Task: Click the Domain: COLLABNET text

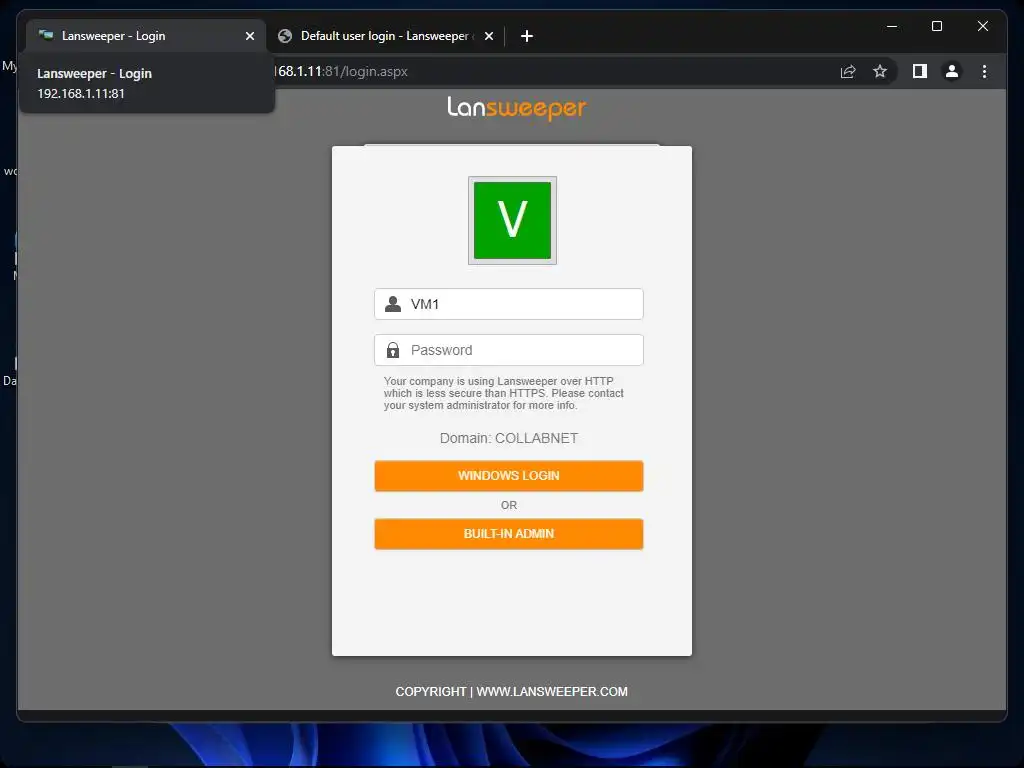Action: [508, 438]
